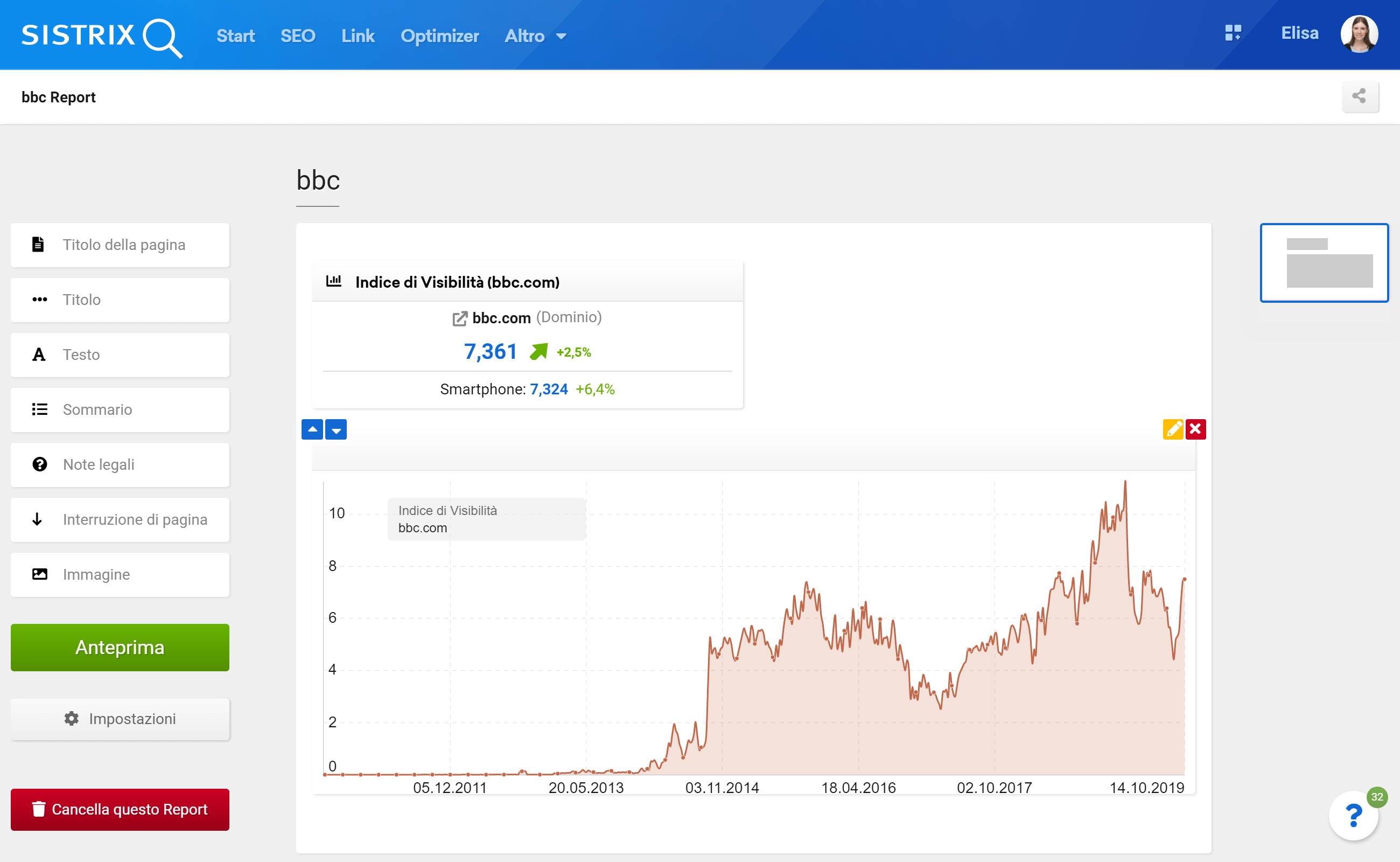Open the SEO menu item

[x=297, y=36]
